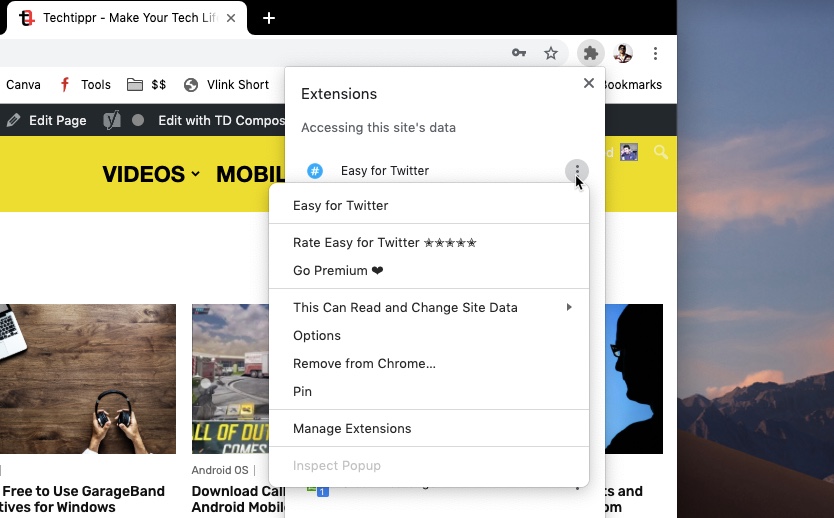This screenshot has height=518, width=834.
Task: Click the admin user avatar on the site
Action: click(x=629, y=153)
